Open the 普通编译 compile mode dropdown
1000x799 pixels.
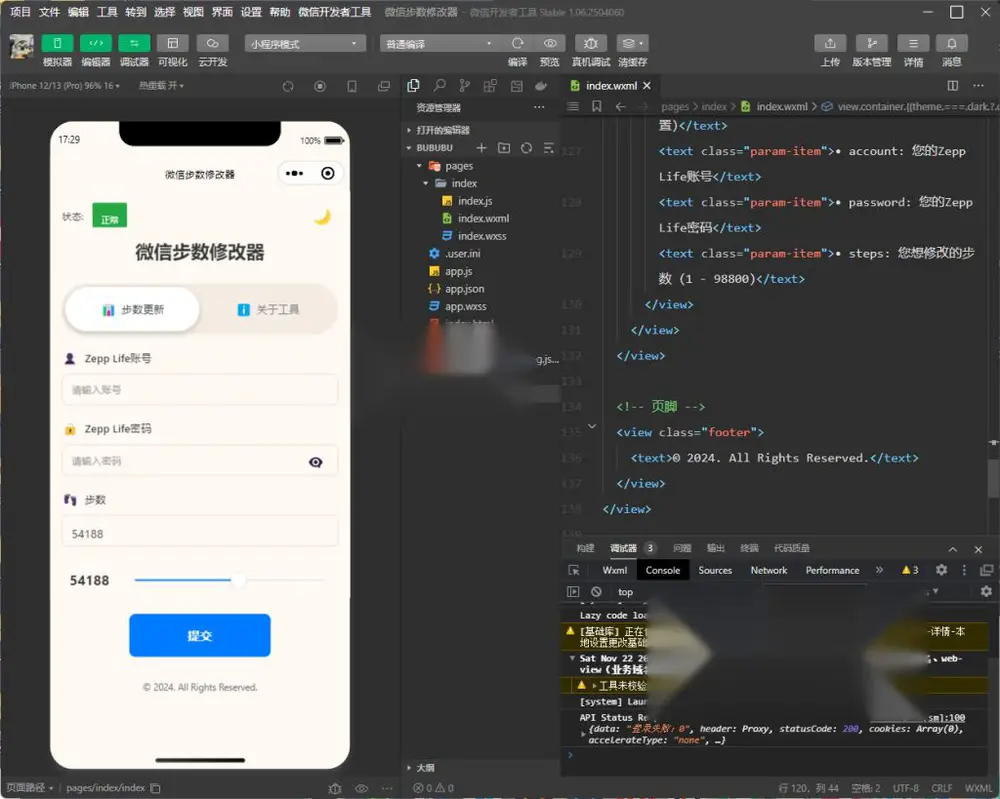441,43
